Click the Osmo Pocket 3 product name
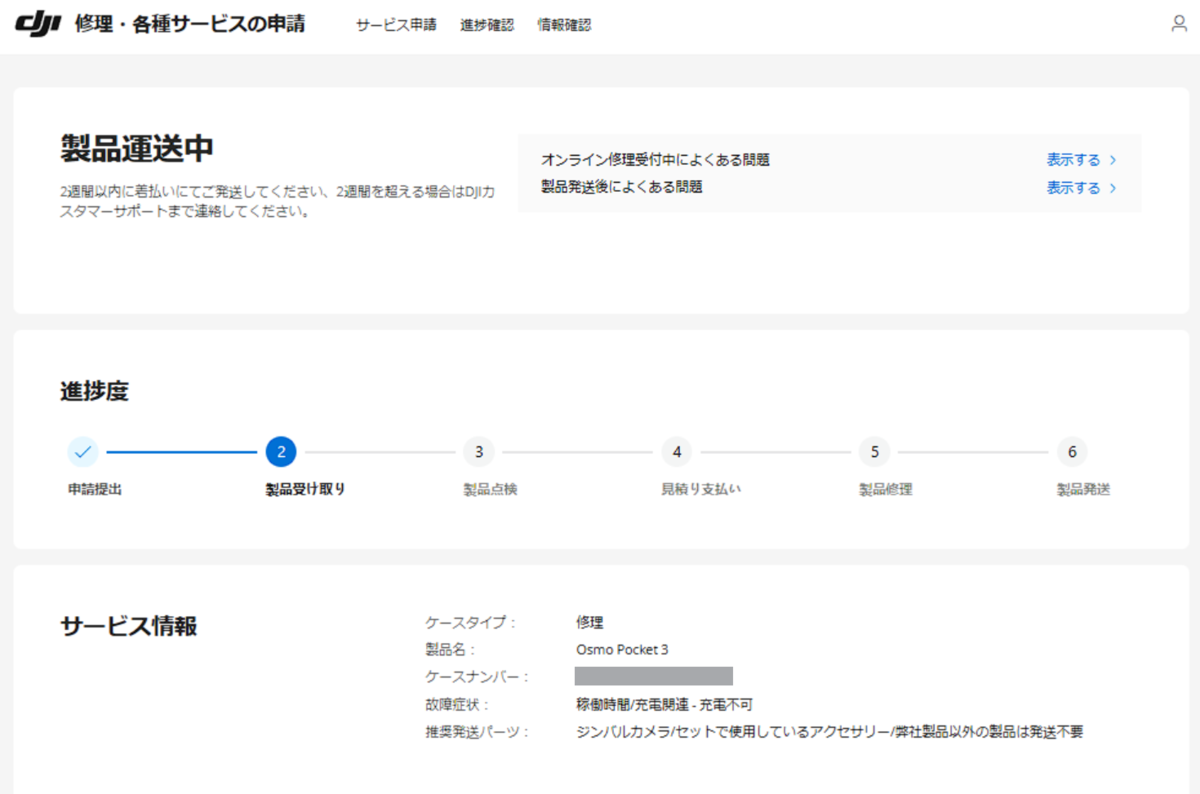 [622, 649]
